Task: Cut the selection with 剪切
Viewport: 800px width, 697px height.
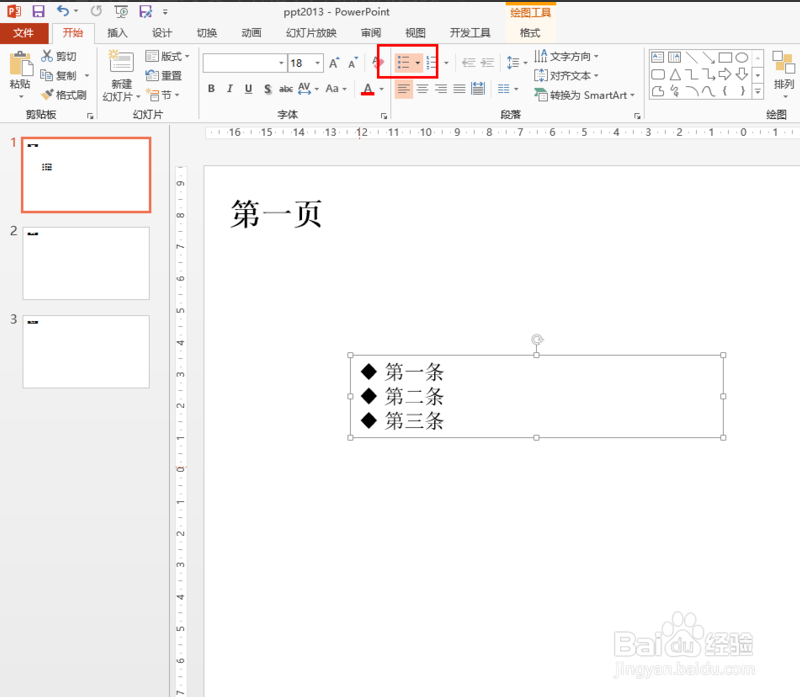Action: tap(59, 56)
